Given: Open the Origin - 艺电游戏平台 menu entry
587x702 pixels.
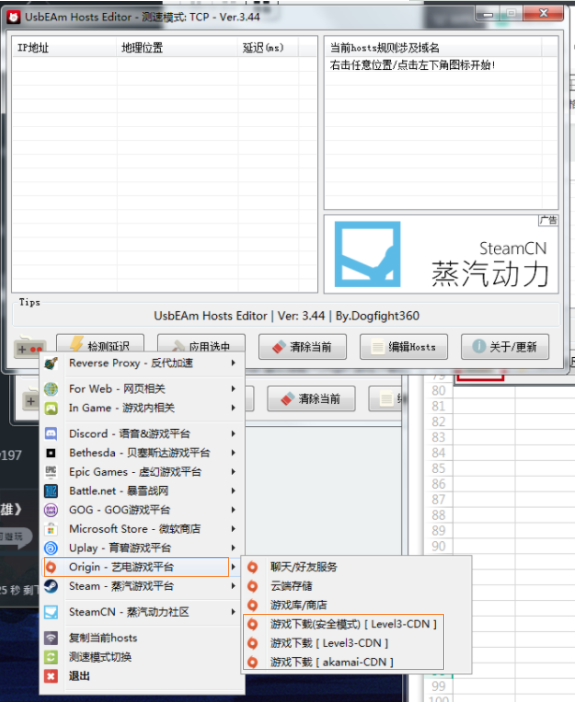Looking at the screenshot, I should 141,567.
